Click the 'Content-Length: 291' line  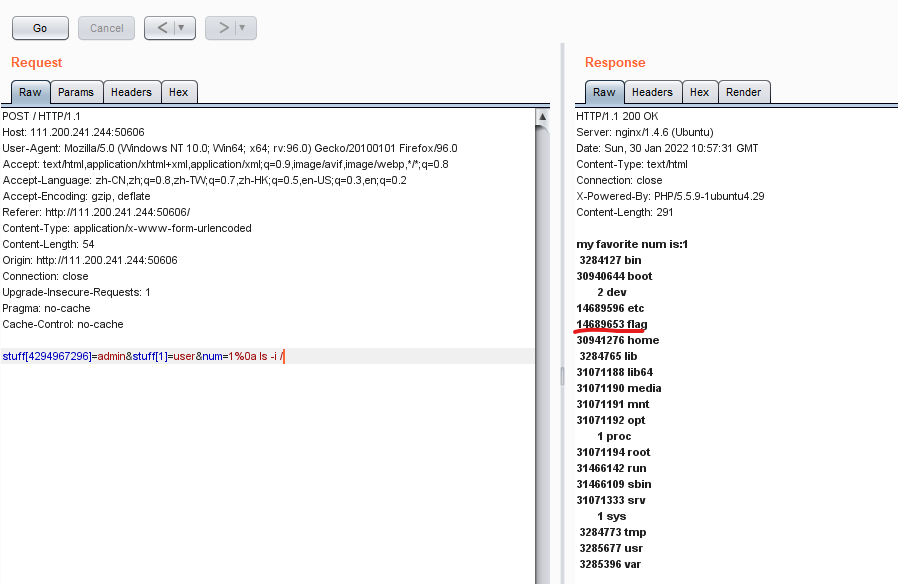625,212
